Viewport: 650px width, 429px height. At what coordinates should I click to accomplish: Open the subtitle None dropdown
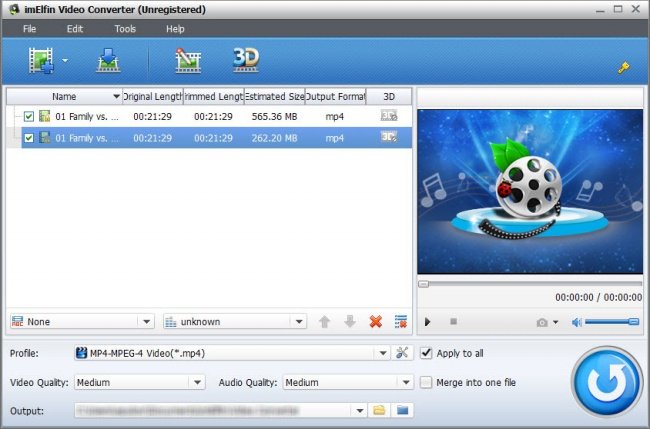pyautogui.click(x=82, y=322)
